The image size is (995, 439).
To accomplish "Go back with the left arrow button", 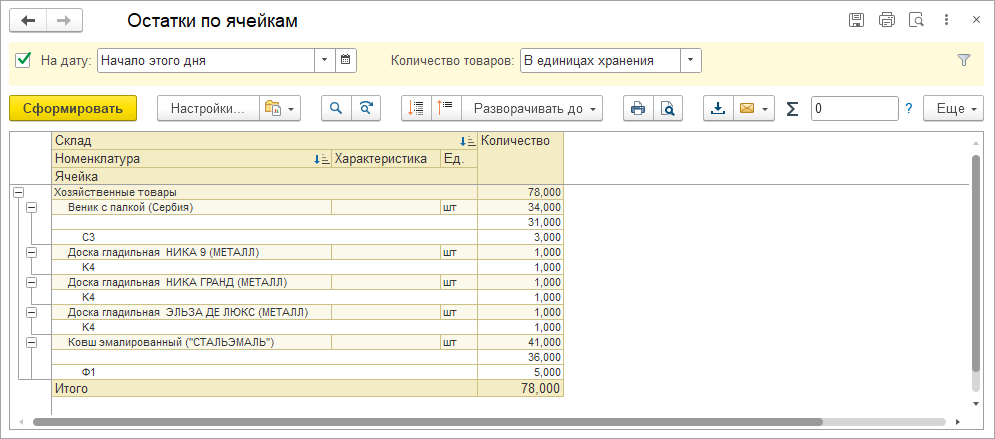I will click(x=28, y=21).
